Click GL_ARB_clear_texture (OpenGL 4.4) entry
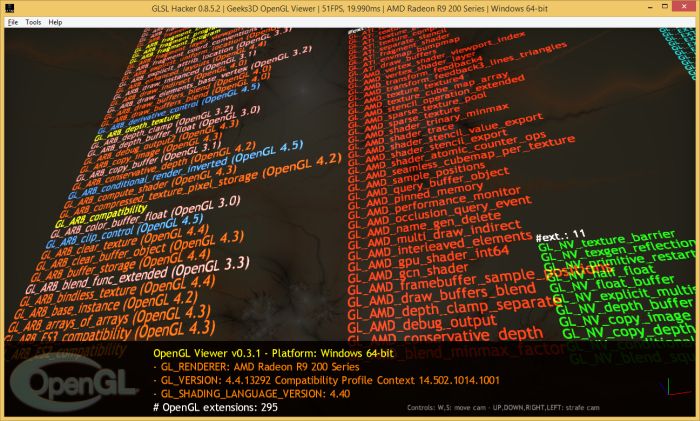 pyautogui.click(x=125, y=242)
